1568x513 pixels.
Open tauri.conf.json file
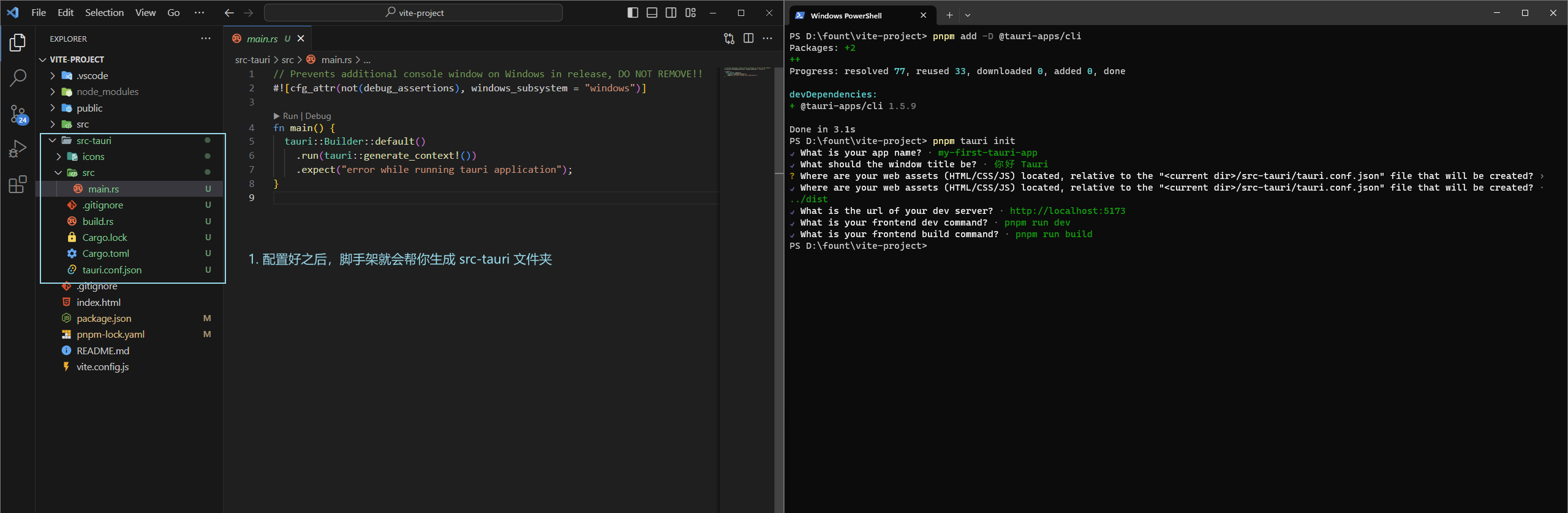[x=130, y=270]
